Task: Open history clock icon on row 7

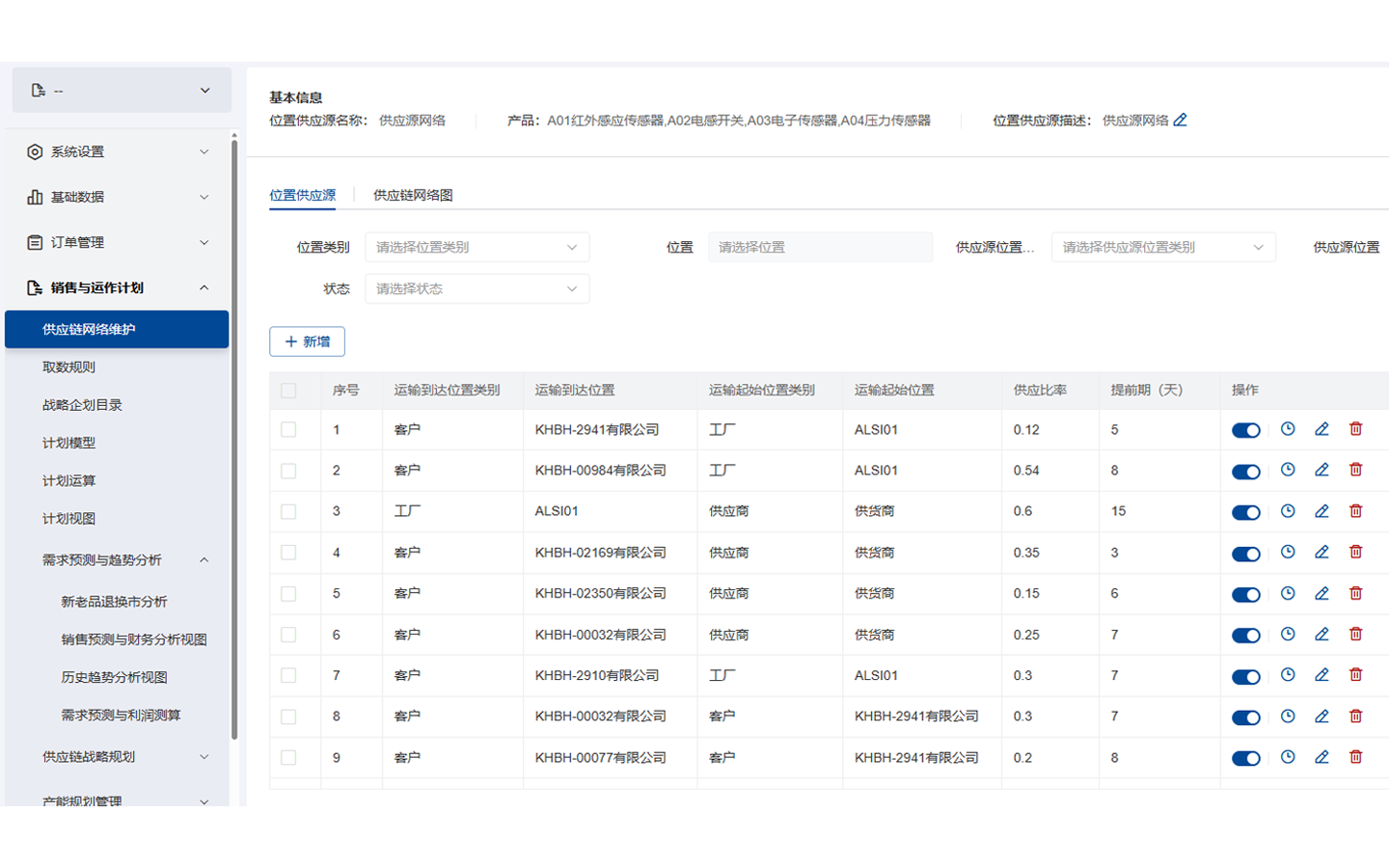Action: pyautogui.click(x=1288, y=674)
